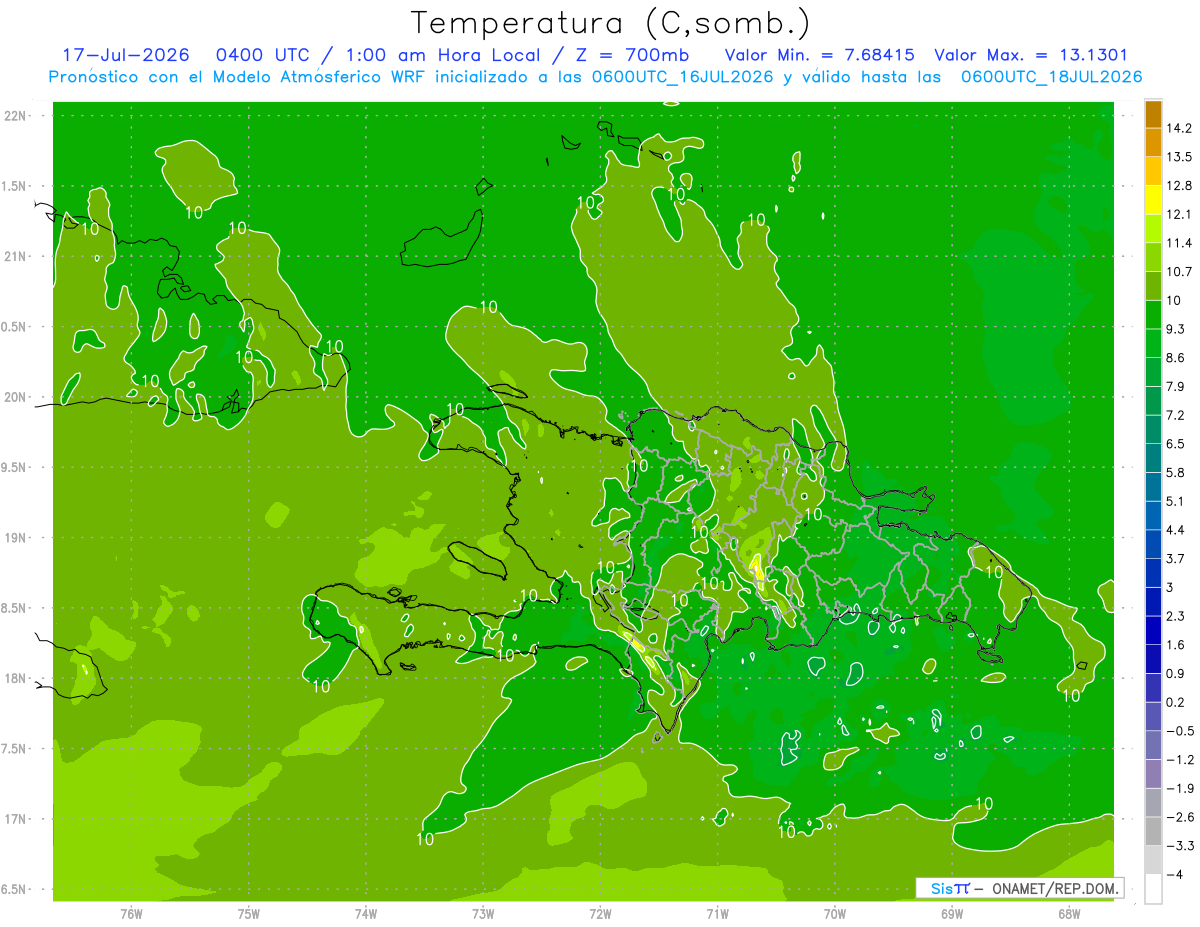
Task: Click the legend value "9.3"
Action: tap(1175, 329)
